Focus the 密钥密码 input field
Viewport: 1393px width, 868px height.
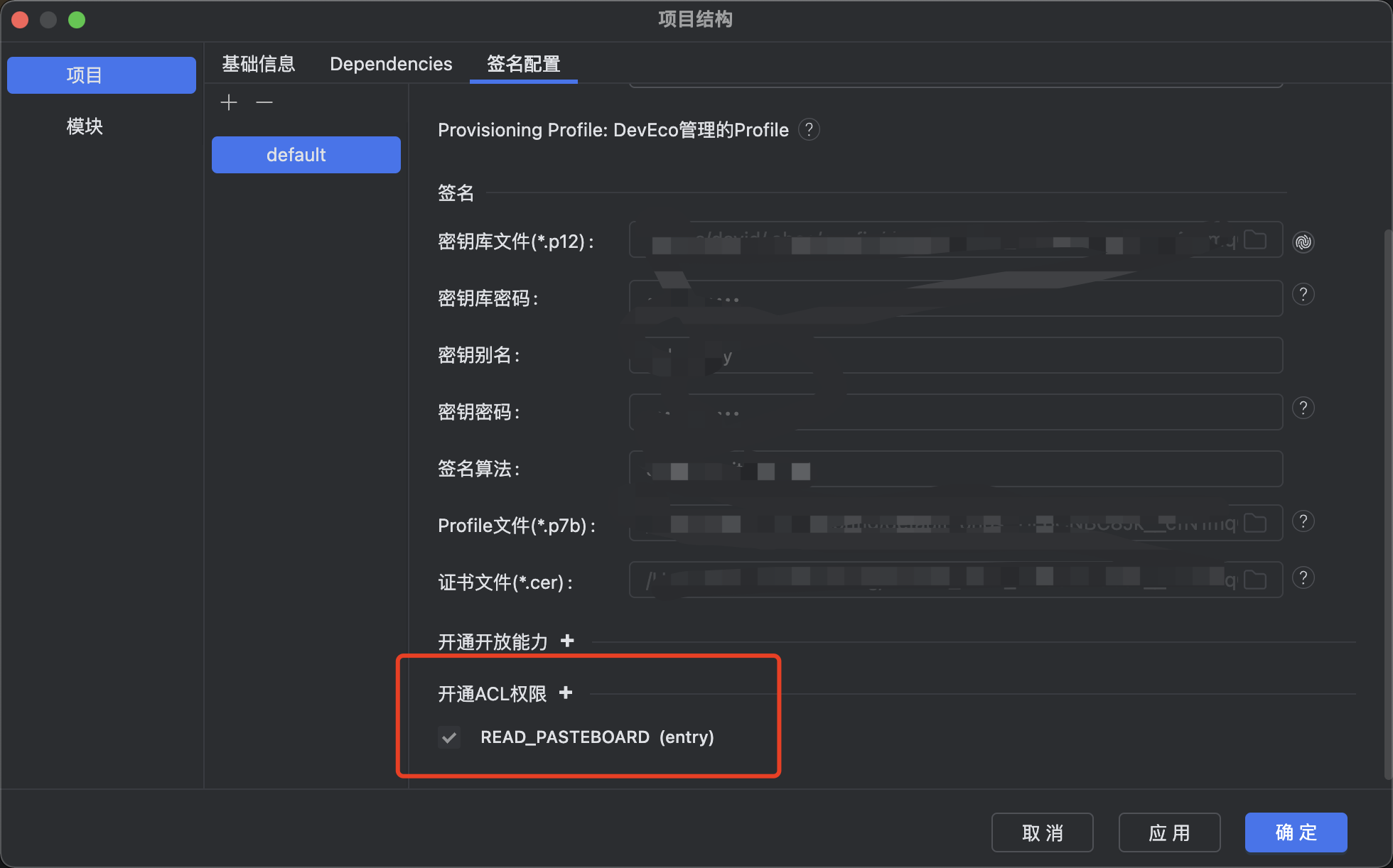click(956, 412)
